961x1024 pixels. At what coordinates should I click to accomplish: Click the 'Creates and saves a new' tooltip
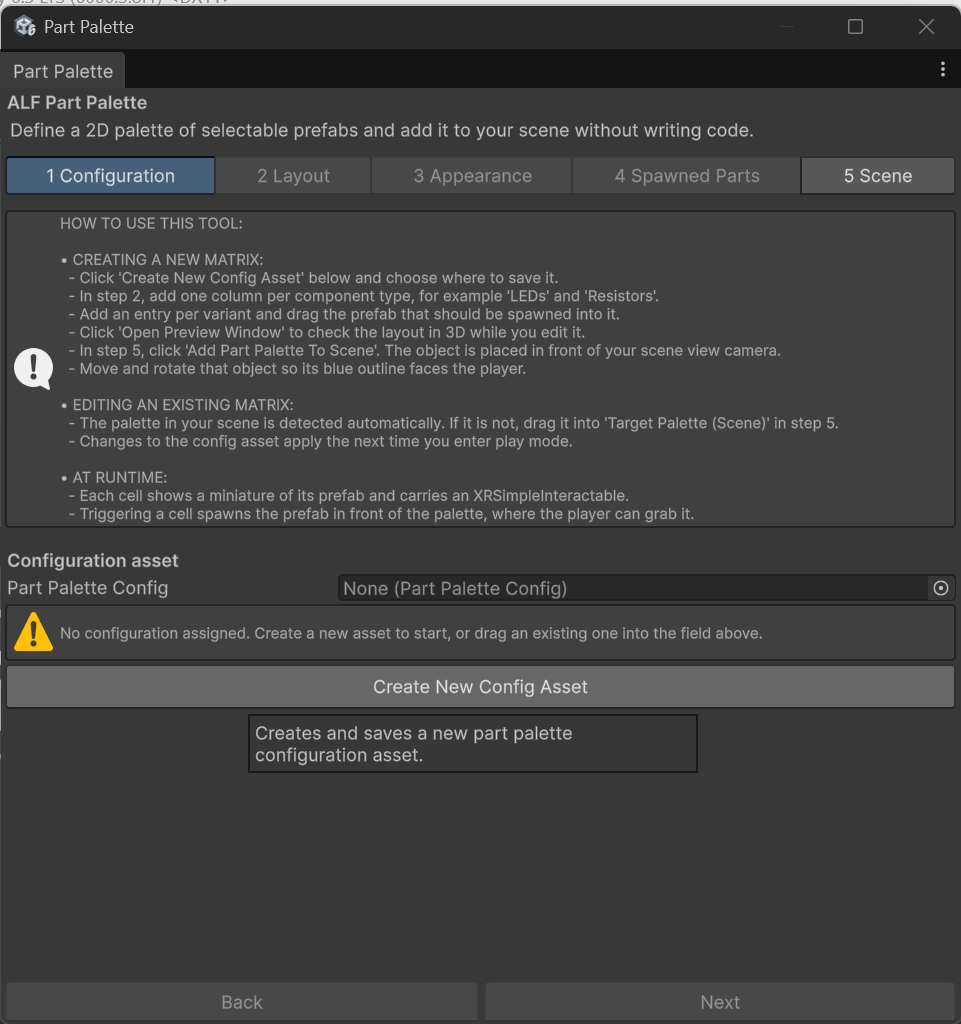click(x=473, y=744)
